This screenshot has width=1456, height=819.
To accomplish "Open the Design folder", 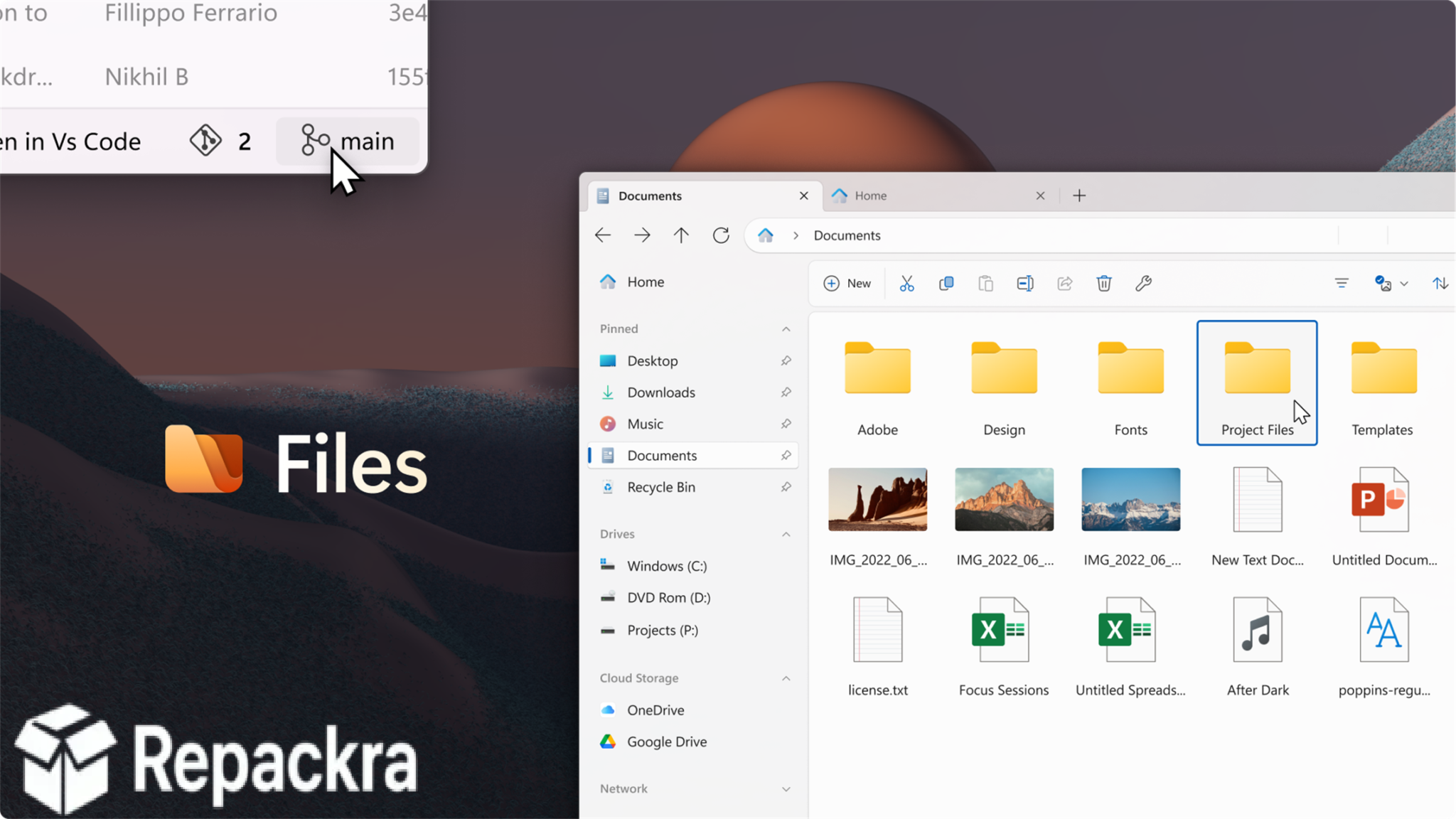I will (1004, 383).
